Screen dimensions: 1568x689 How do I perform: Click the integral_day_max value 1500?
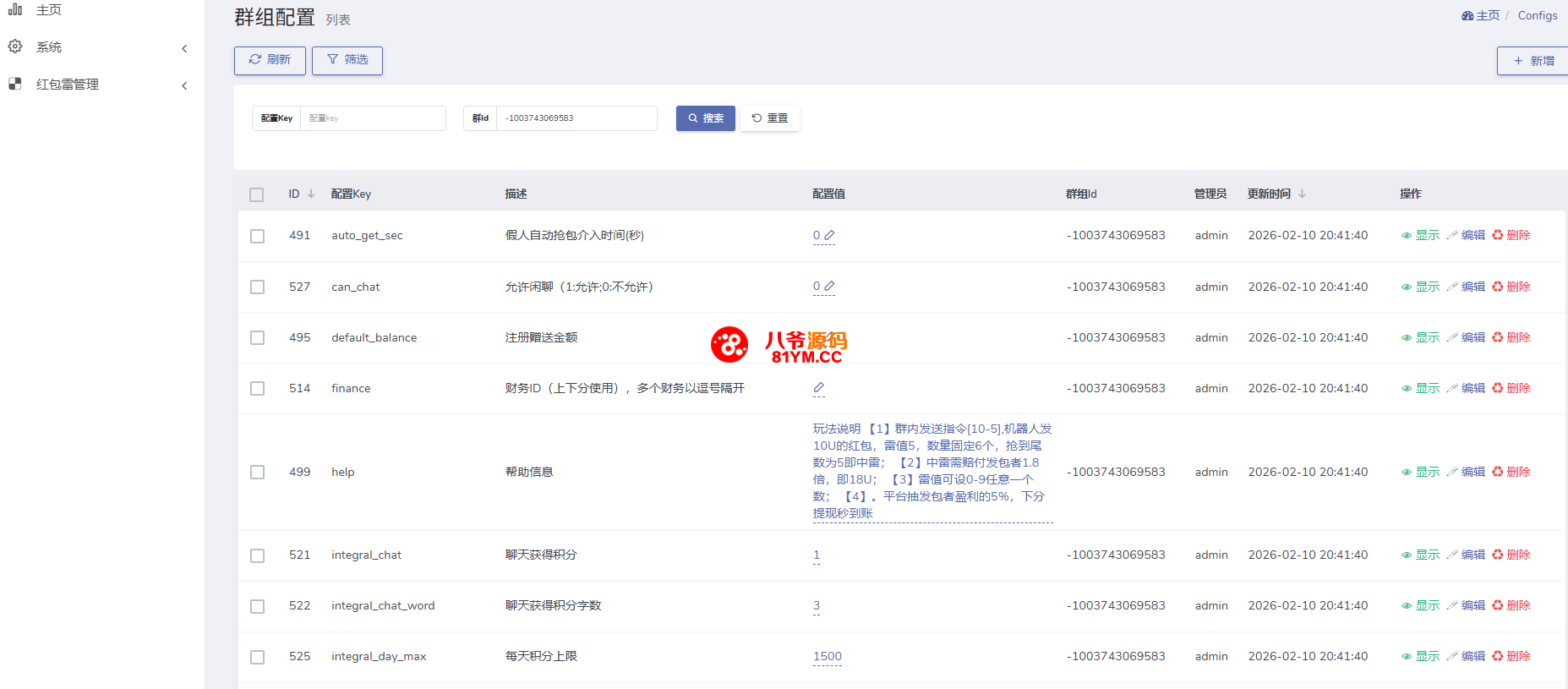[827, 656]
